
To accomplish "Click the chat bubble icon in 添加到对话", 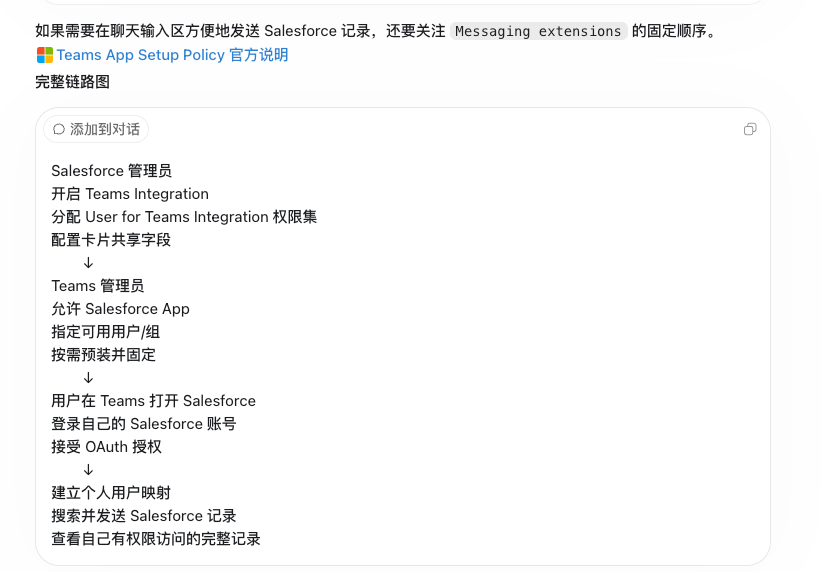I will 59,129.
